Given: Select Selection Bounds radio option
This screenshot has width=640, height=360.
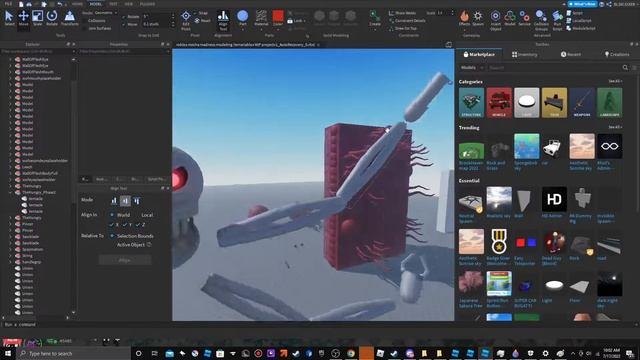Looking at the screenshot, I should point(112,236).
